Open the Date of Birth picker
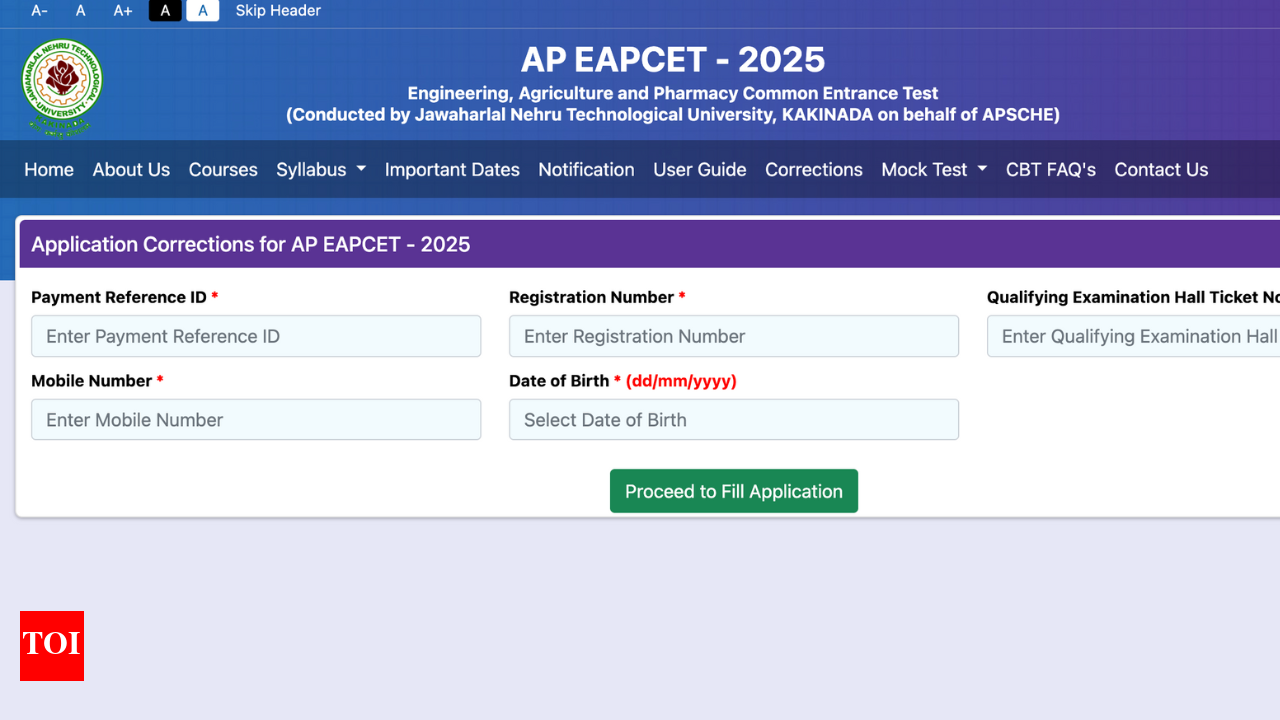 click(x=733, y=420)
